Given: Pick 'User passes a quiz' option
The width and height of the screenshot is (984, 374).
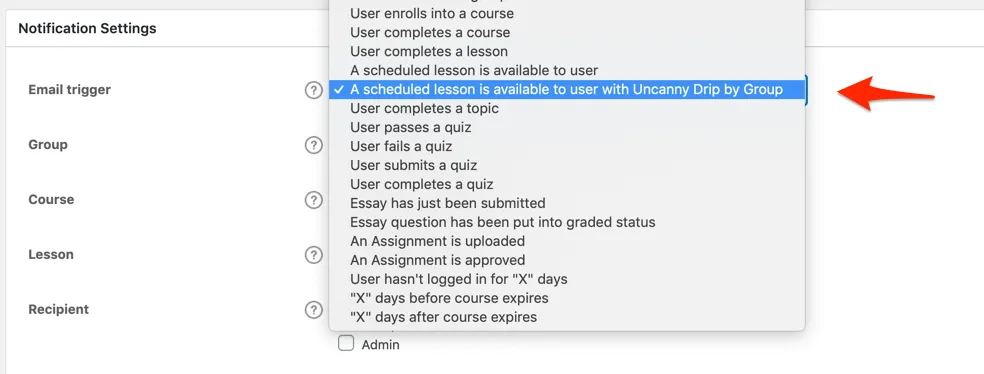Looking at the screenshot, I should [x=567, y=127].
